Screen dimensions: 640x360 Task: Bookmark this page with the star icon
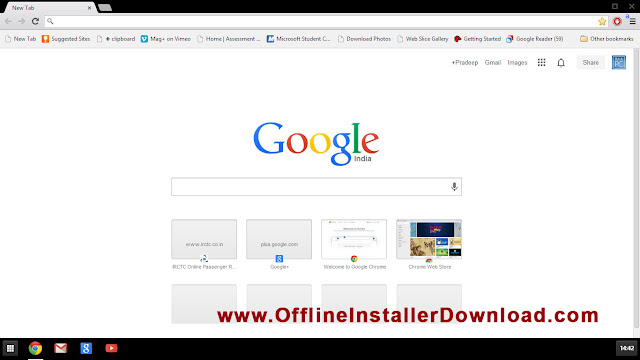(602, 22)
